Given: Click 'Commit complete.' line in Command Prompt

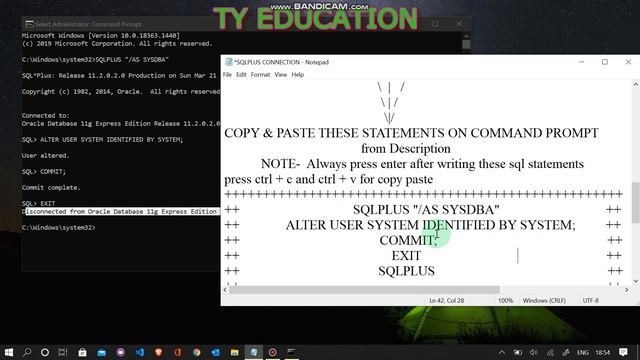Looking at the screenshot, I should pyautogui.click(x=51, y=187).
